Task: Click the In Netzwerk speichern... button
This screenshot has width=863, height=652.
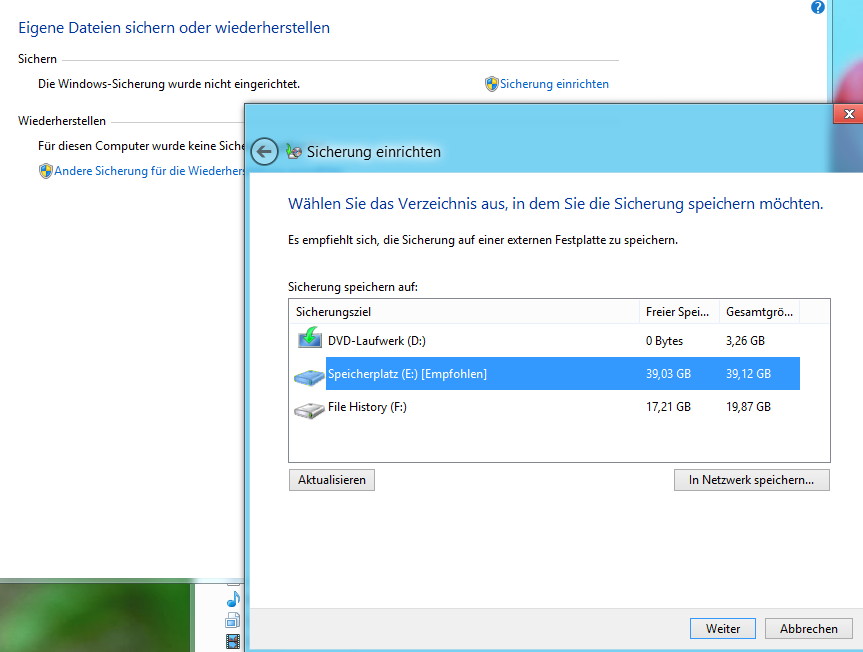Action: tap(751, 480)
